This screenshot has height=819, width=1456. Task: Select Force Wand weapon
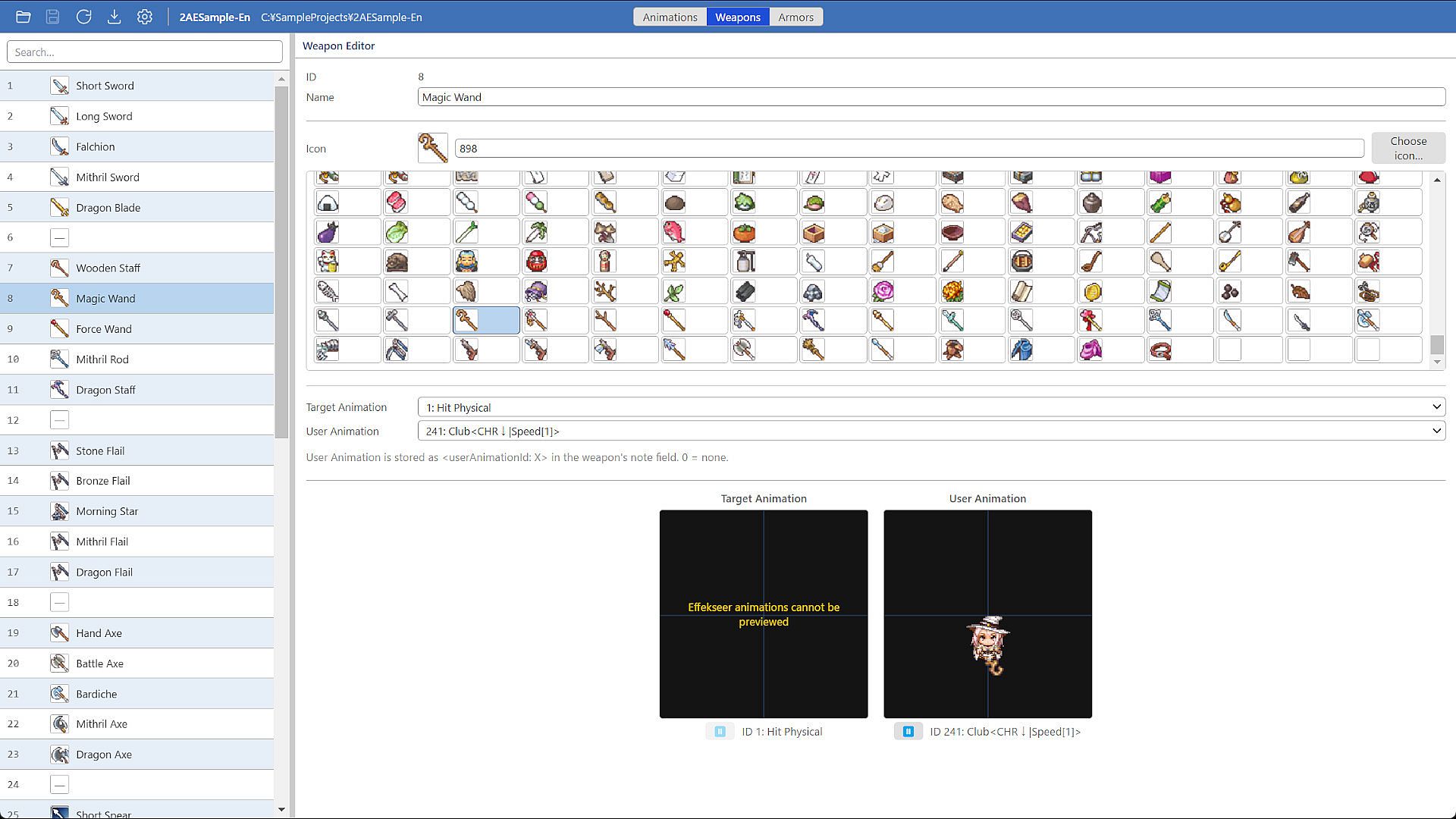click(137, 328)
